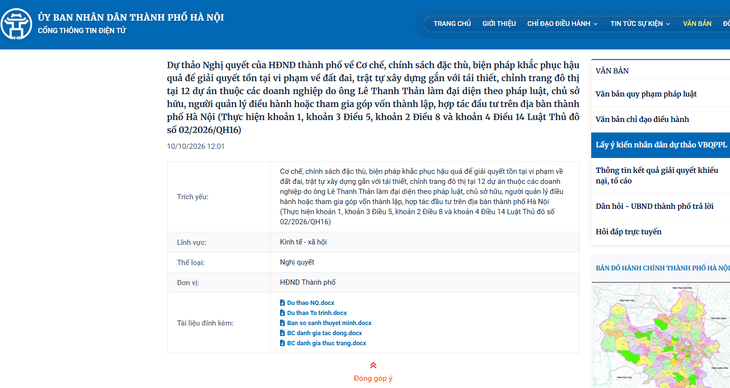Open Văn bản chỉ đạo điều hành sidebar item
The height and width of the screenshot is (388, 730).
[x=660, y=119]
